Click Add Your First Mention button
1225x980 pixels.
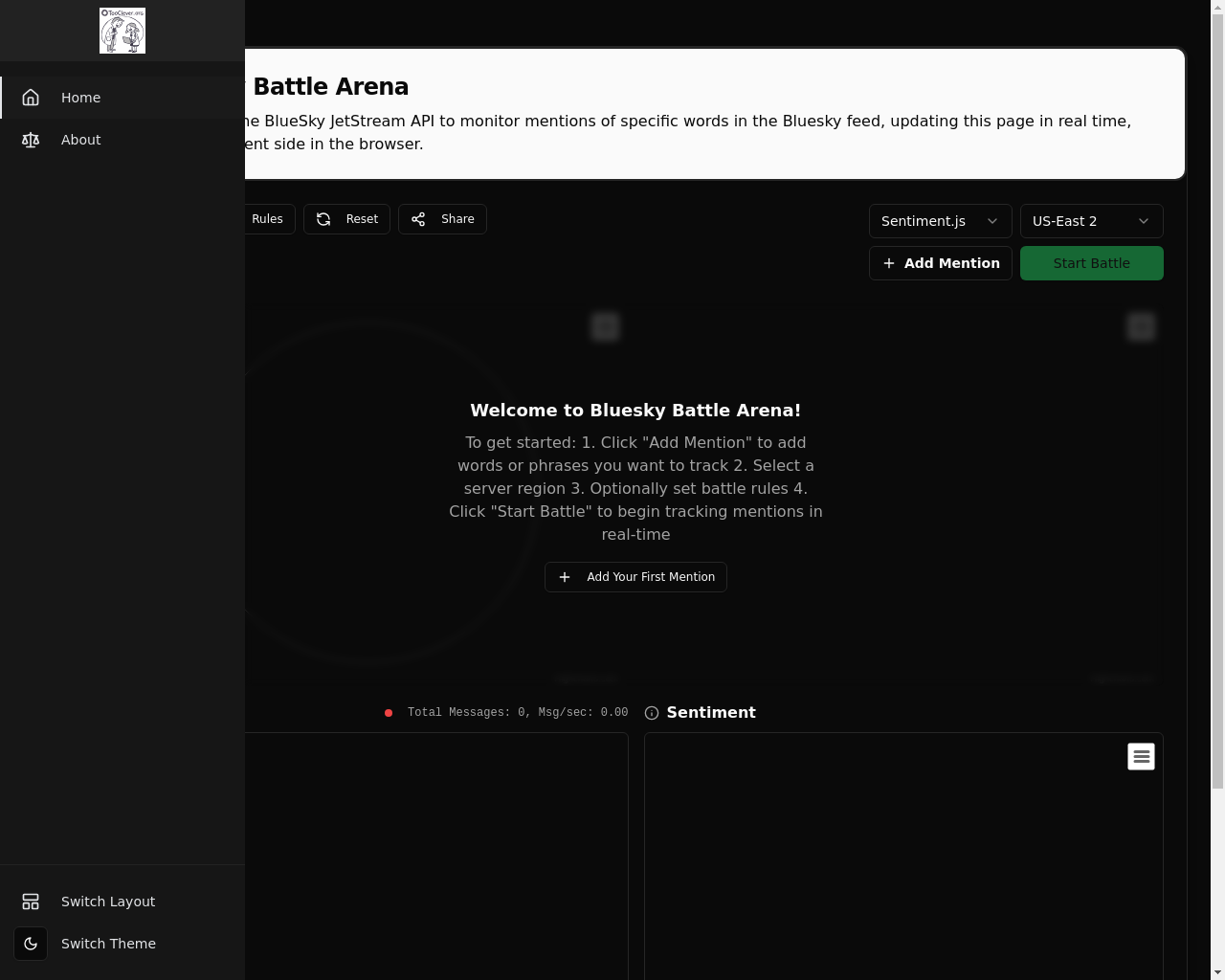coord(635,577)
